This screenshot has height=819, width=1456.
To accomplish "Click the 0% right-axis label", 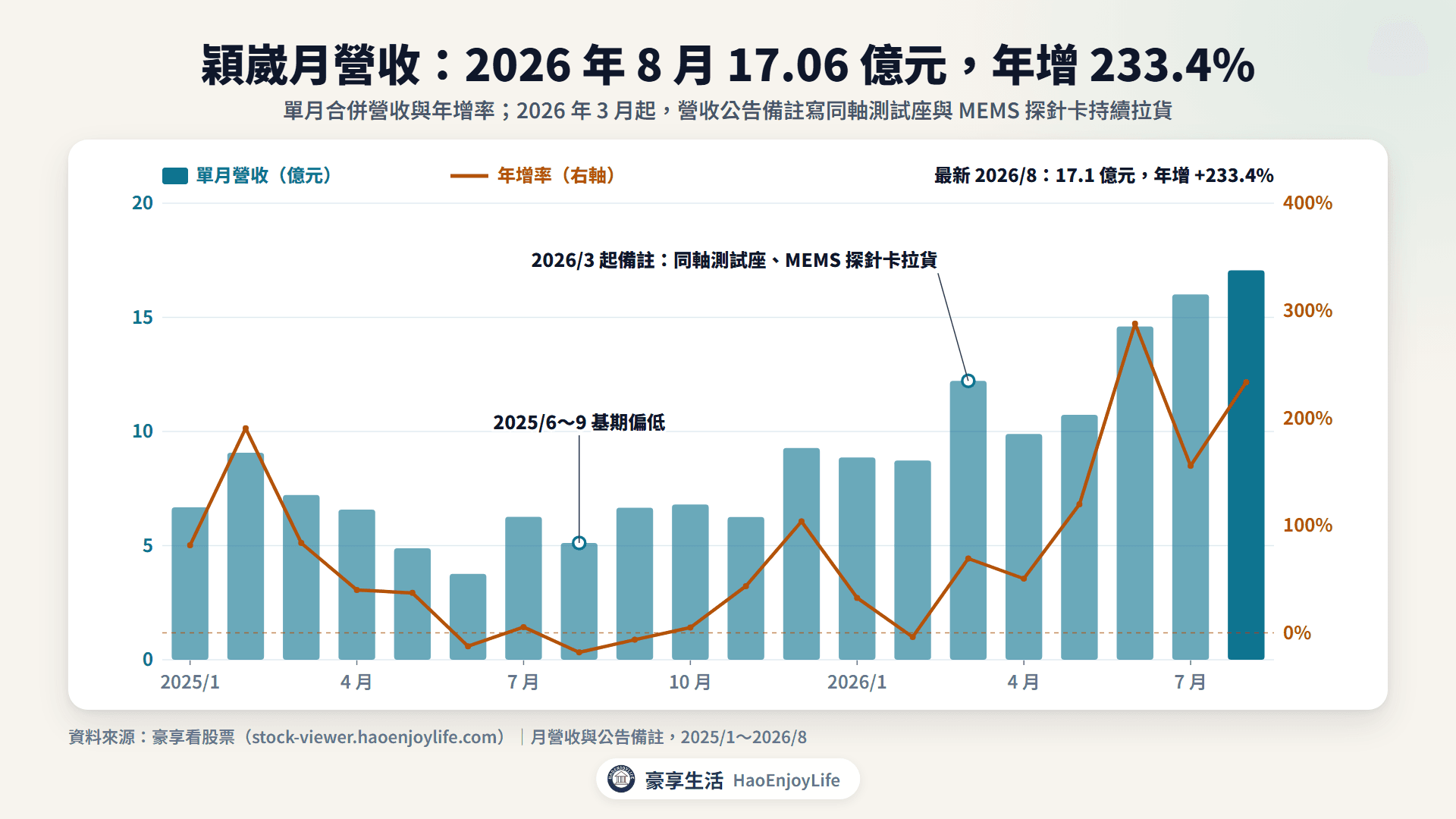I will coord(1297,633).
